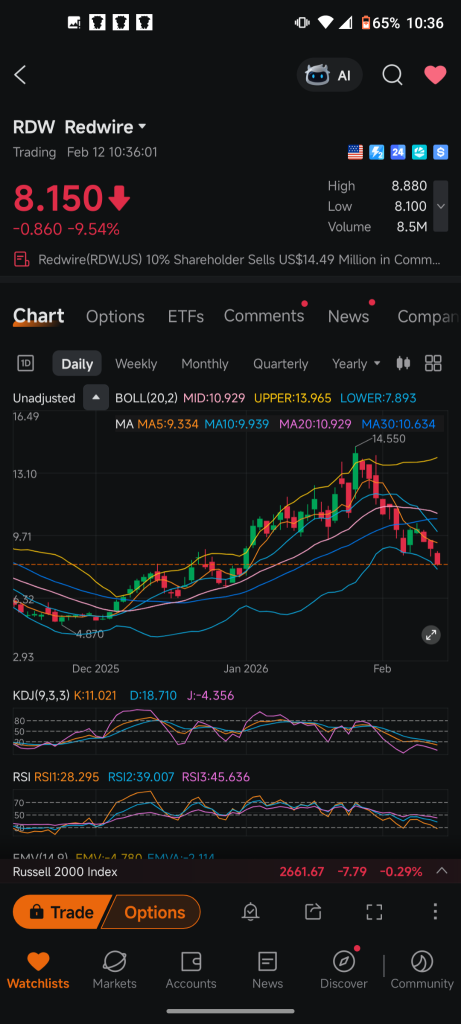Change the Unadjusted price setting
Screen dimensions: 461x1024
click(44, 398)
